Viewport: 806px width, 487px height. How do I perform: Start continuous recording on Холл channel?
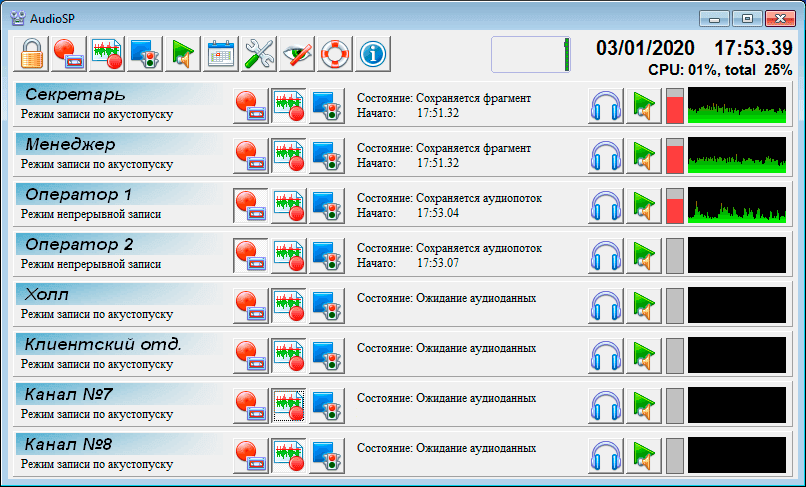point(251,305)
